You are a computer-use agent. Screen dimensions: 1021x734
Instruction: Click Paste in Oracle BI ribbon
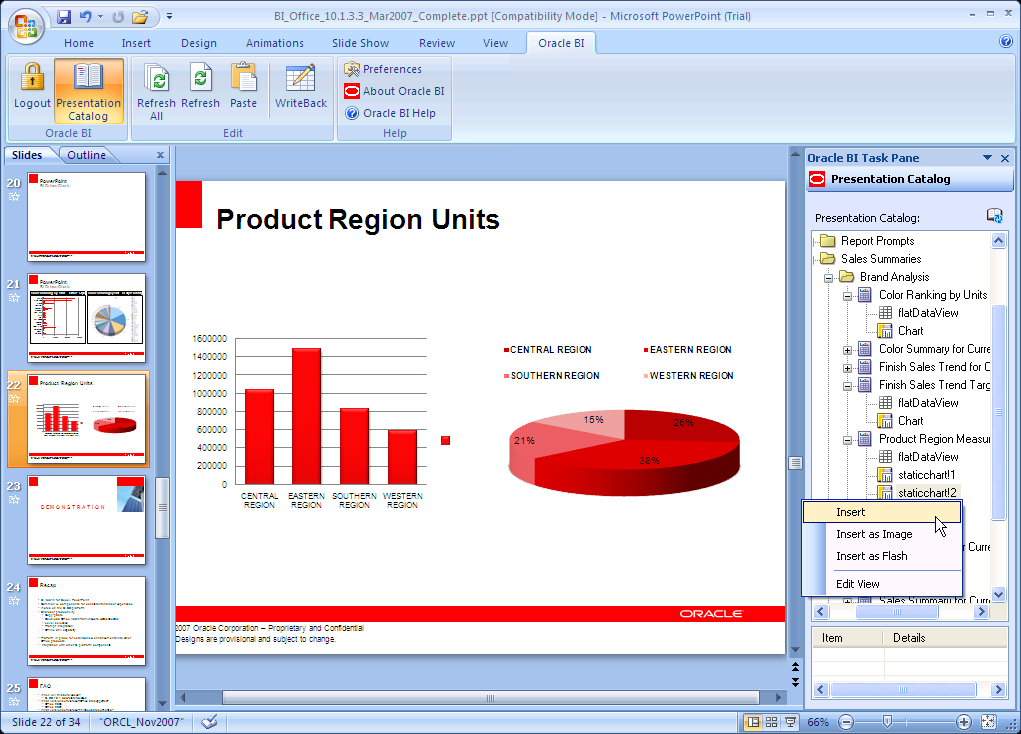[244, 85]
